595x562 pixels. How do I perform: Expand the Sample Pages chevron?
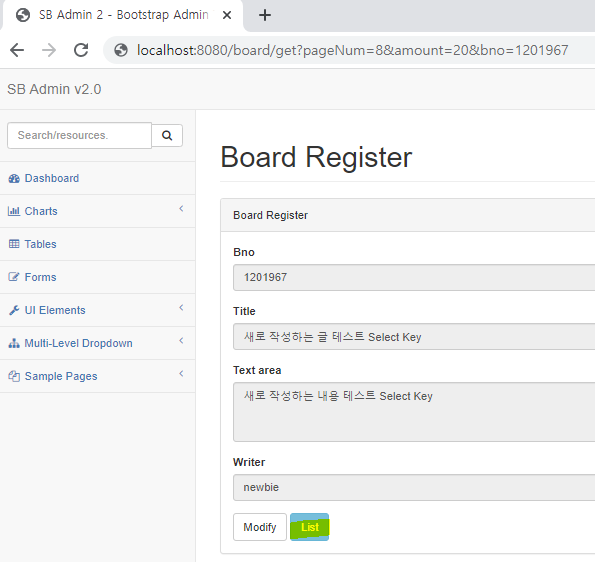(x=181, y=374)
